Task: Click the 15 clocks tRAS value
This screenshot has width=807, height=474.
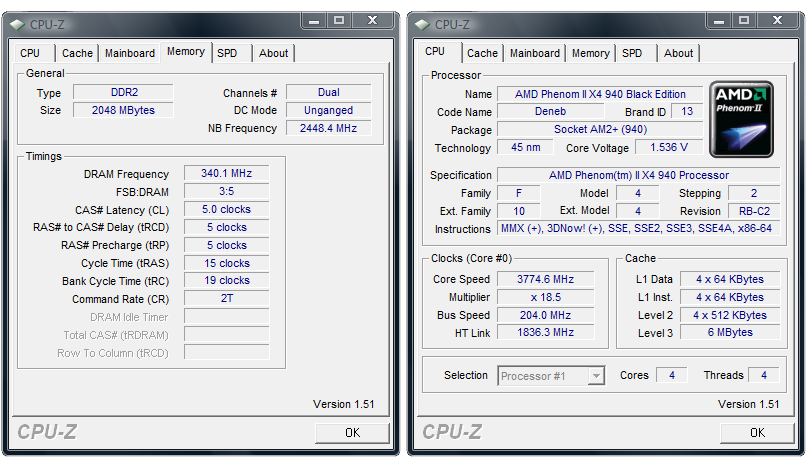Action: click(x=226, y=263)
